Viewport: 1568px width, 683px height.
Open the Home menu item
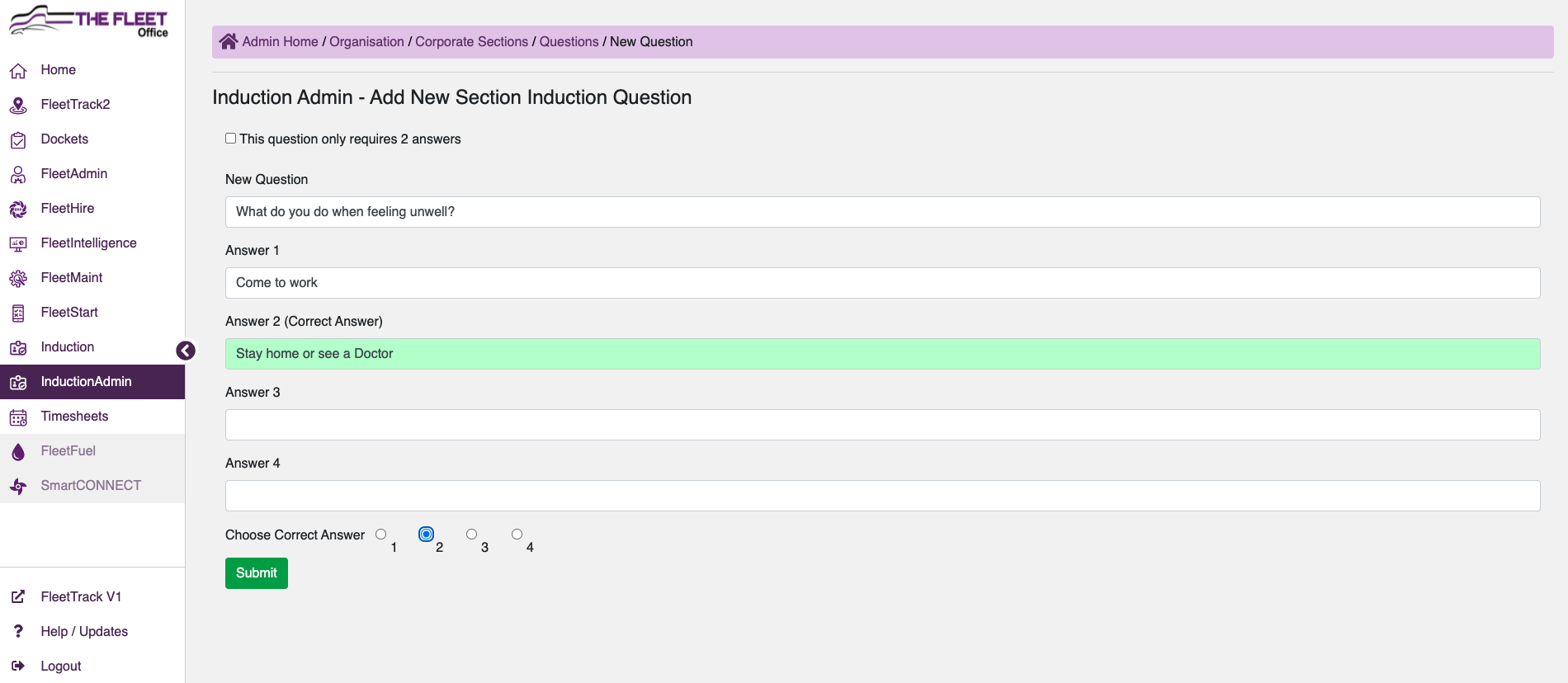92,70
